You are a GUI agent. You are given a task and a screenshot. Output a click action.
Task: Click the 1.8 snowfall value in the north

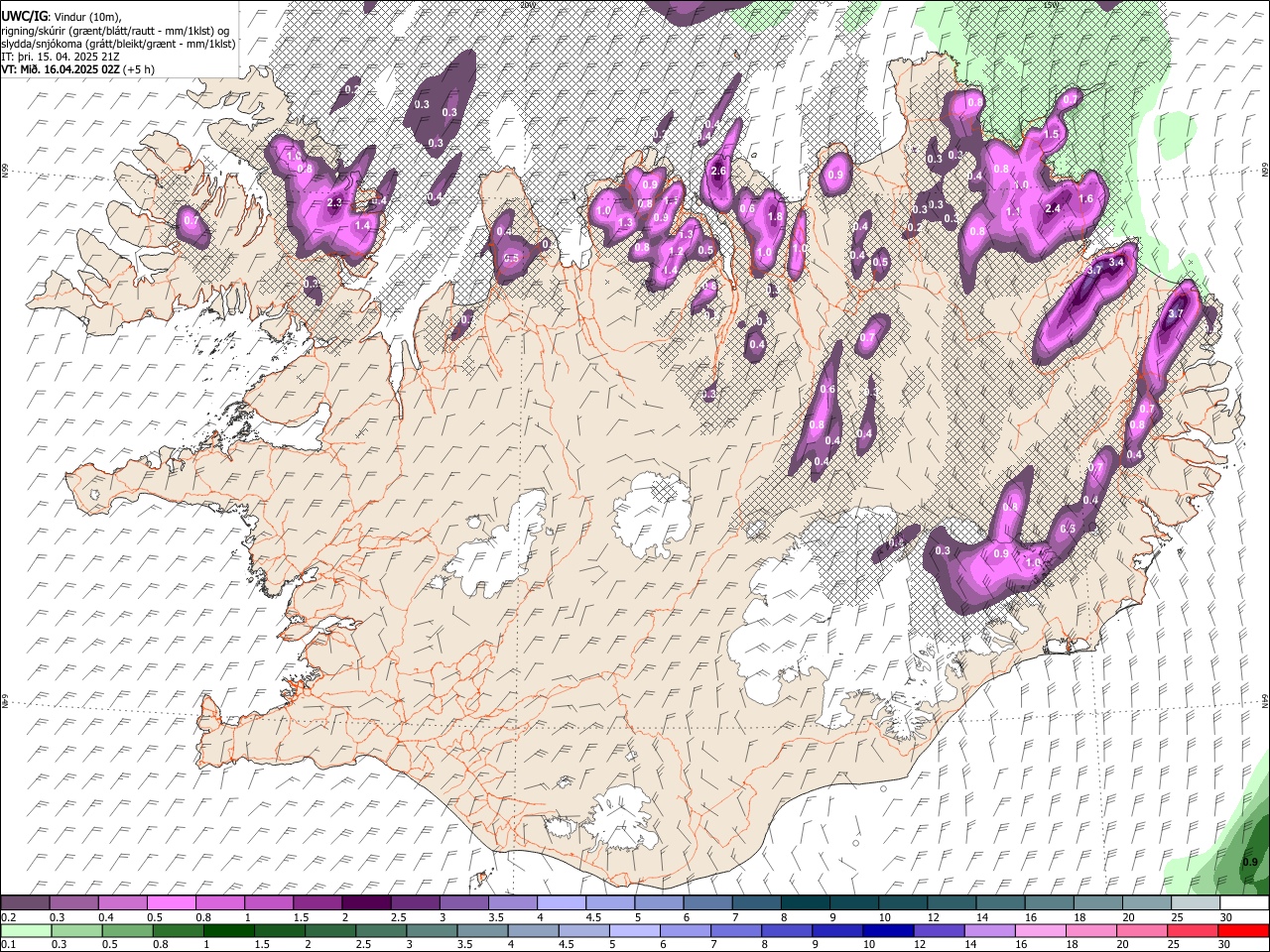click(x=776, y=217)
